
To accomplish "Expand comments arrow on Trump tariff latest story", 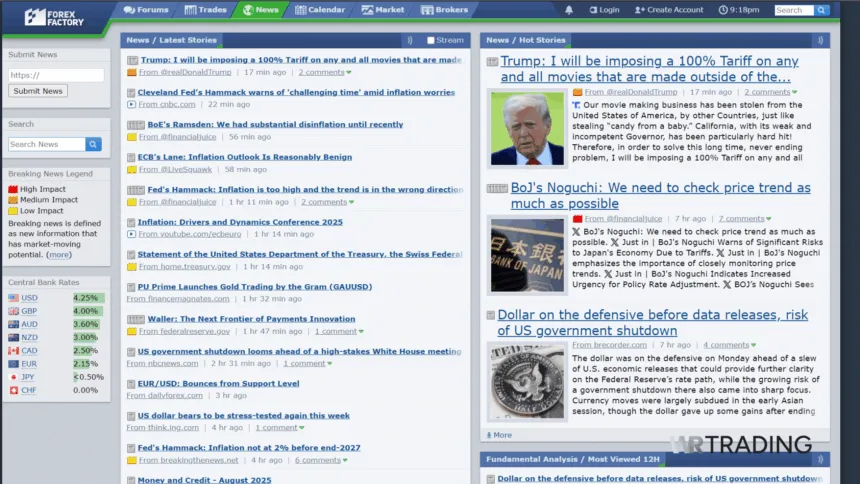I will [349, 73].
